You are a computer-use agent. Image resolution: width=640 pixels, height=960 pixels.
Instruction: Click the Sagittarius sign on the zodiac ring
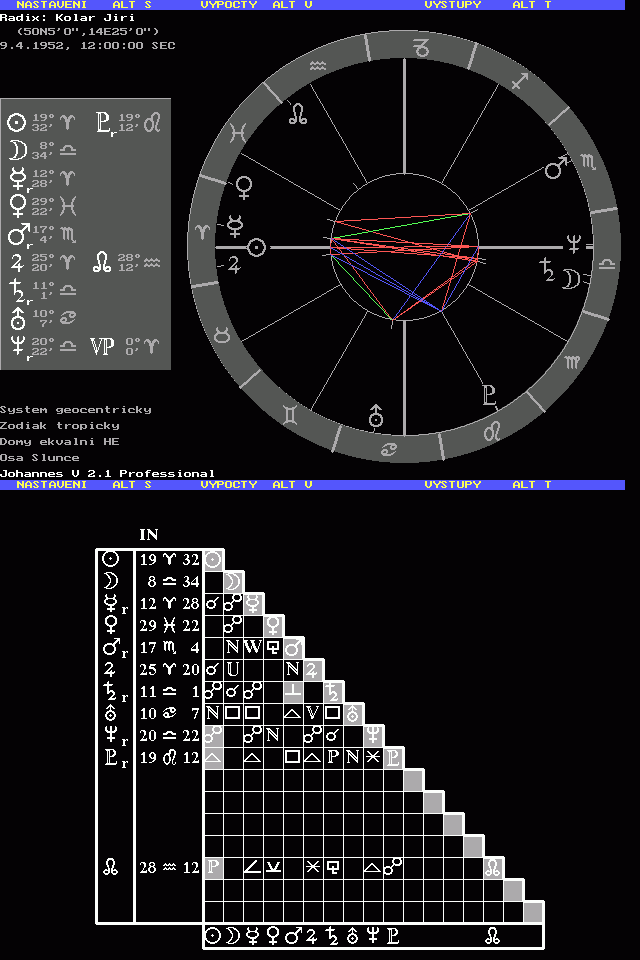tap(518, 83)
